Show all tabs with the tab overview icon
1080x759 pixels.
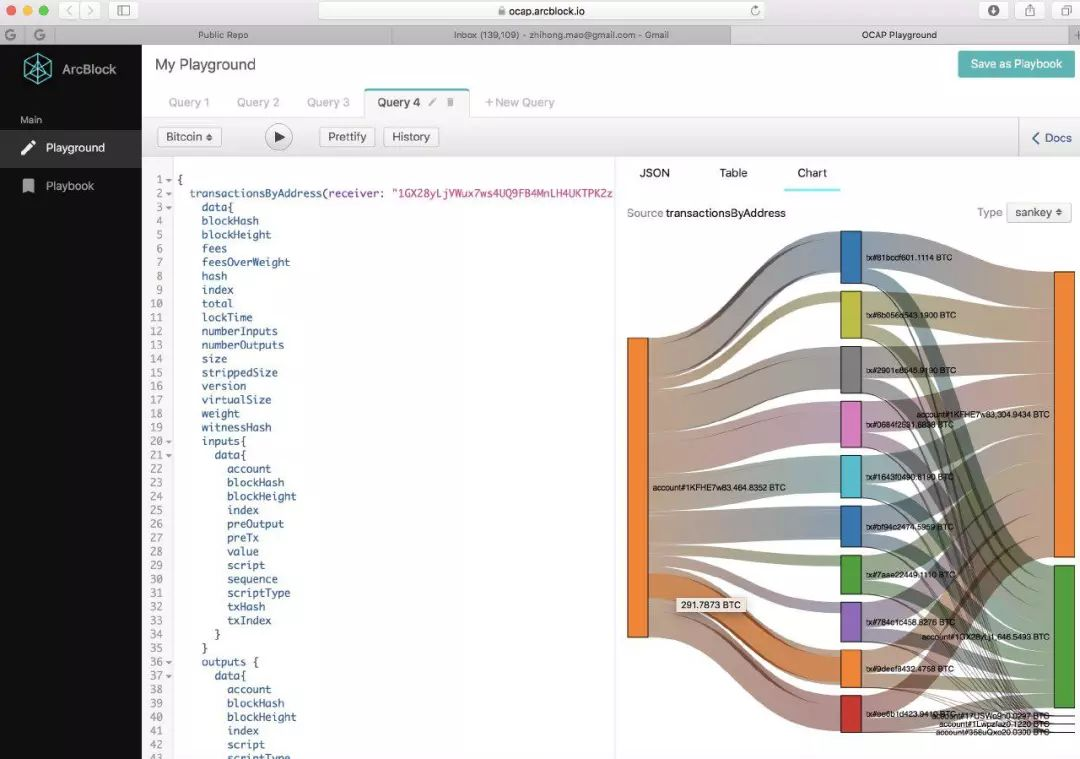click(x=1067, y=10)
